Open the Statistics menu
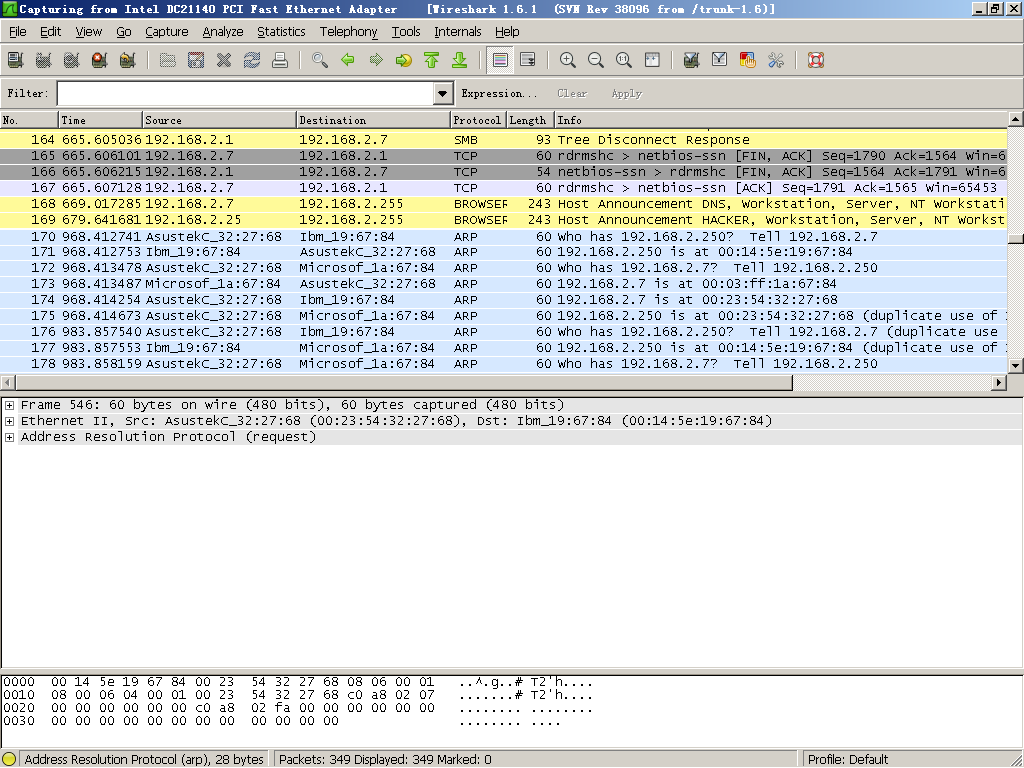This screenshot has width=1024, height=768. [x=281, y=31]
